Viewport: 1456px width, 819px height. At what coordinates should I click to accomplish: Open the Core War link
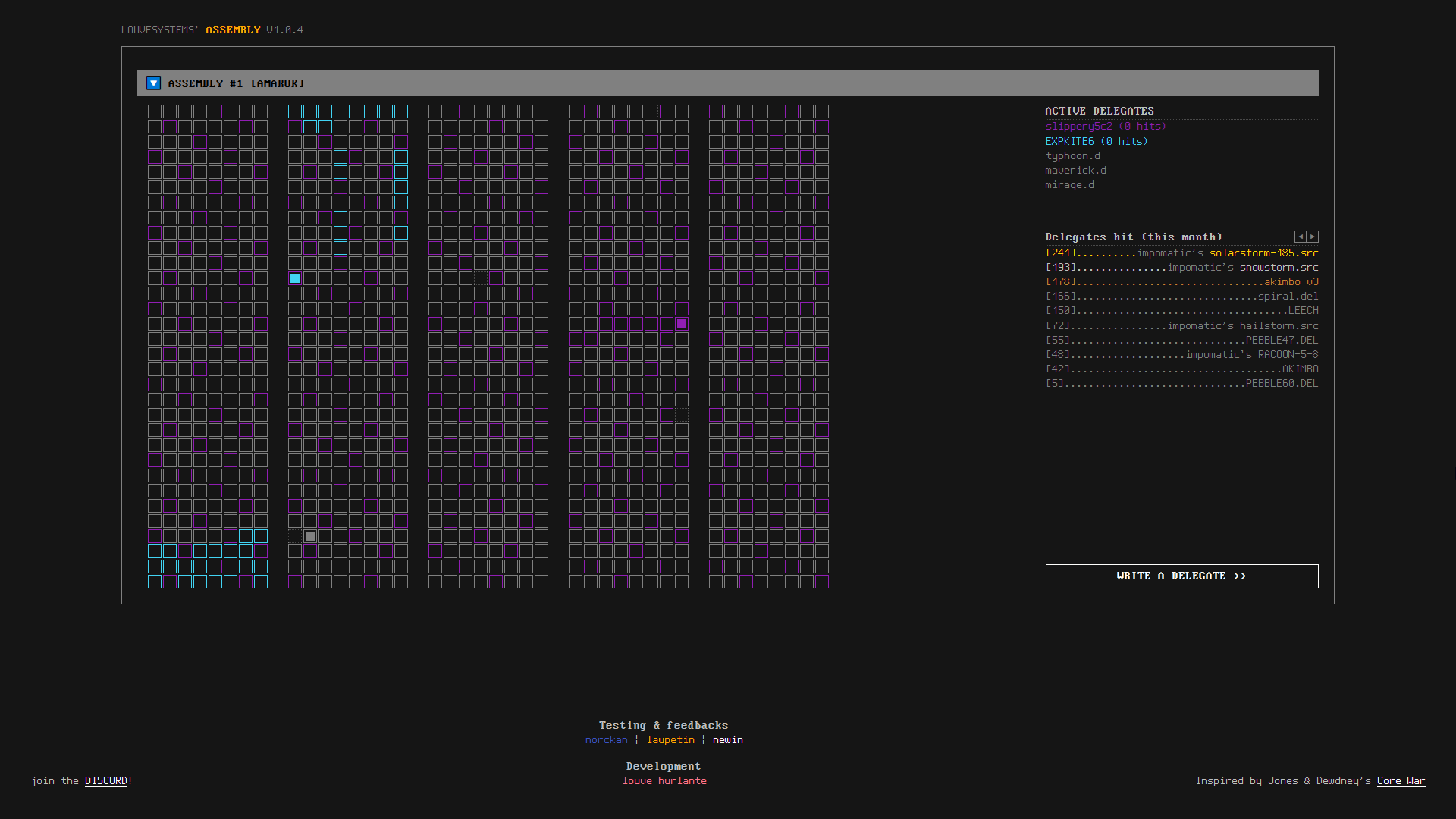pos(1401,780)
